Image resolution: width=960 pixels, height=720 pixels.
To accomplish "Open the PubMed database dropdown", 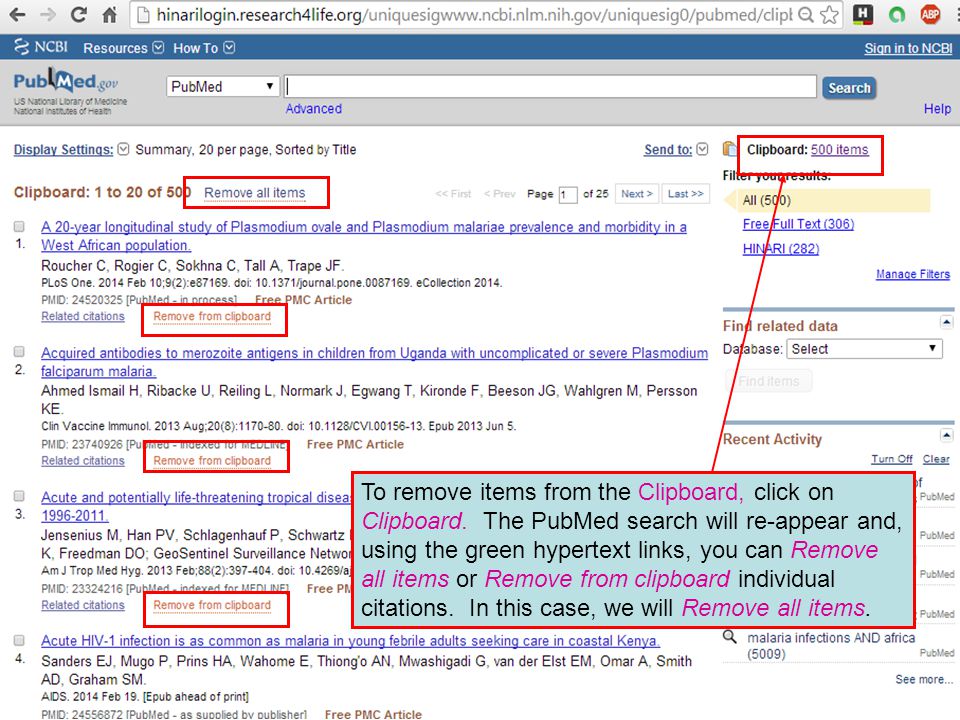I will [223, 86].
